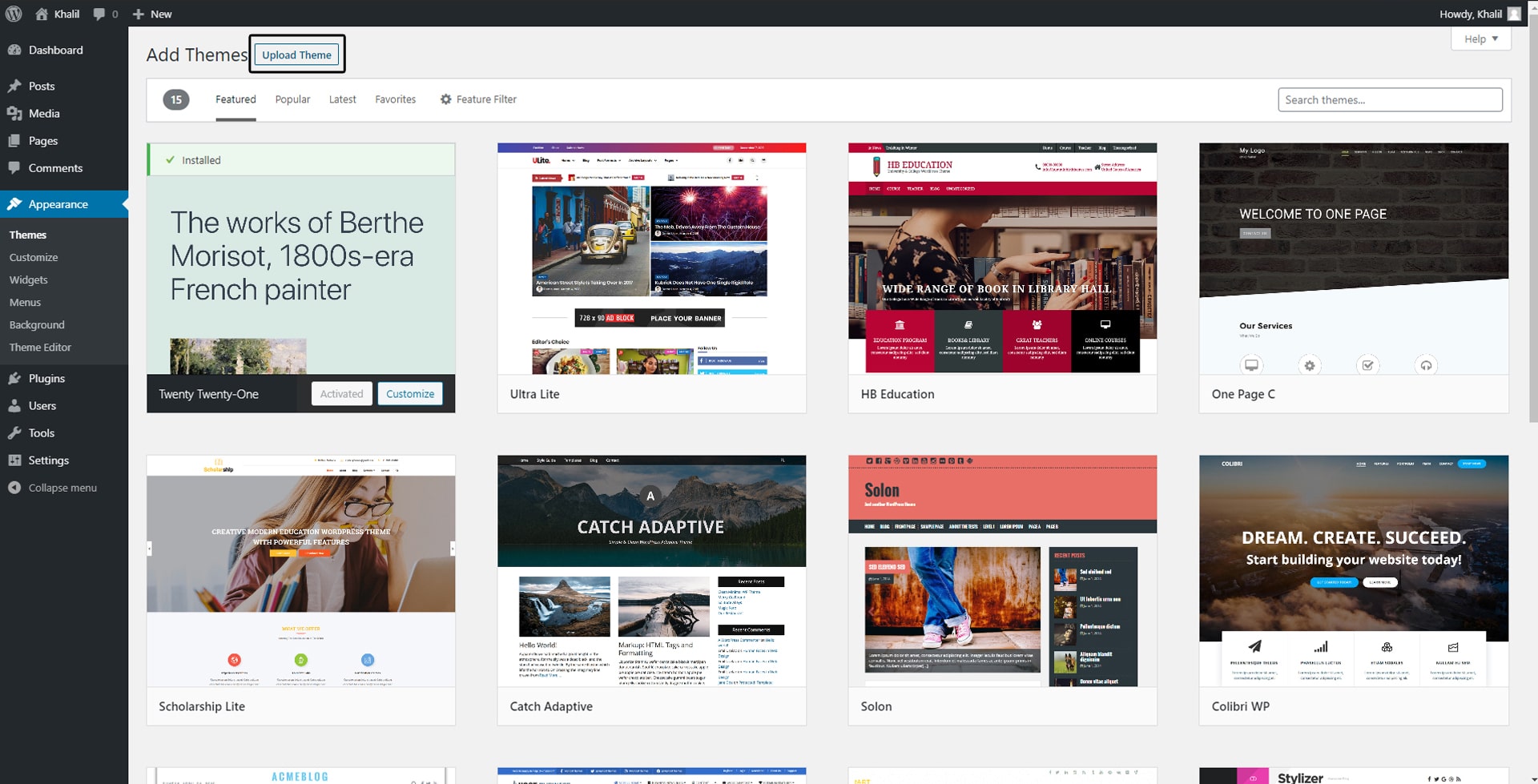Click Customize on Twenty Twenty-One

409,394
